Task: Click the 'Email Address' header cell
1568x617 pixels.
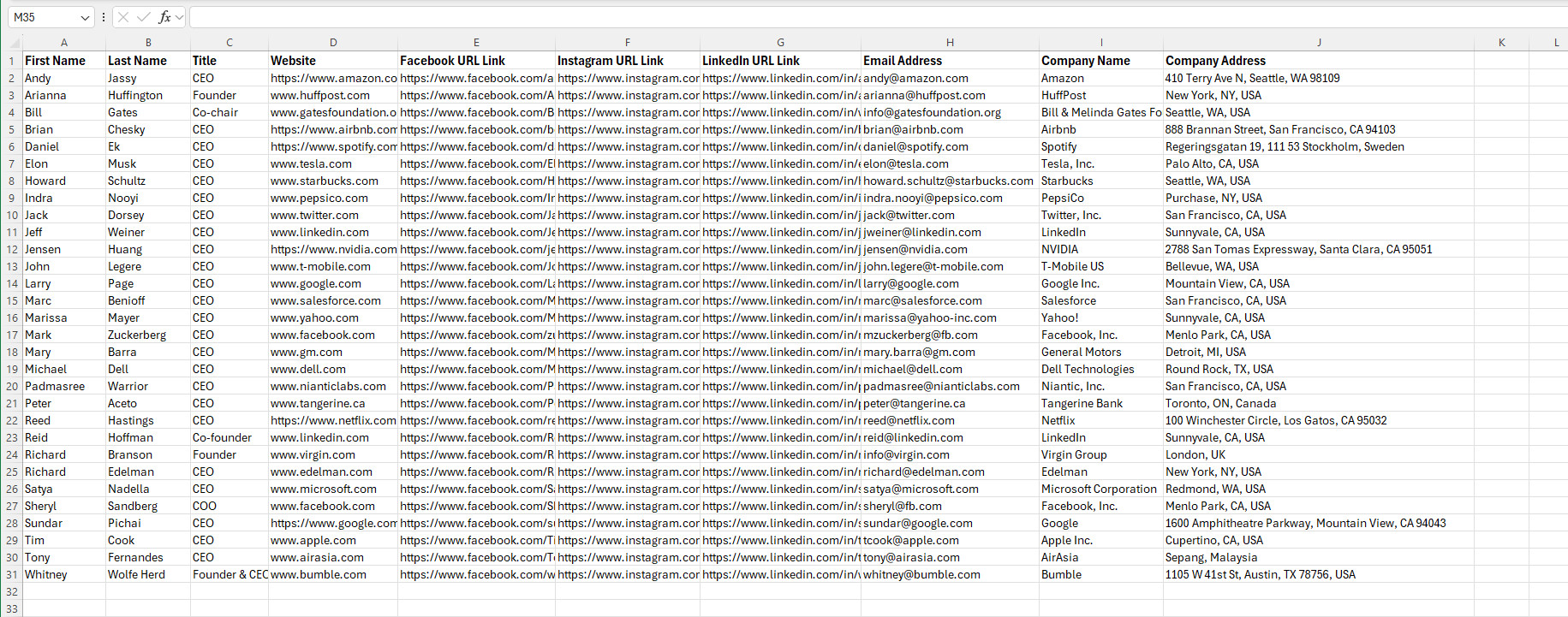Action: point(950,61)
